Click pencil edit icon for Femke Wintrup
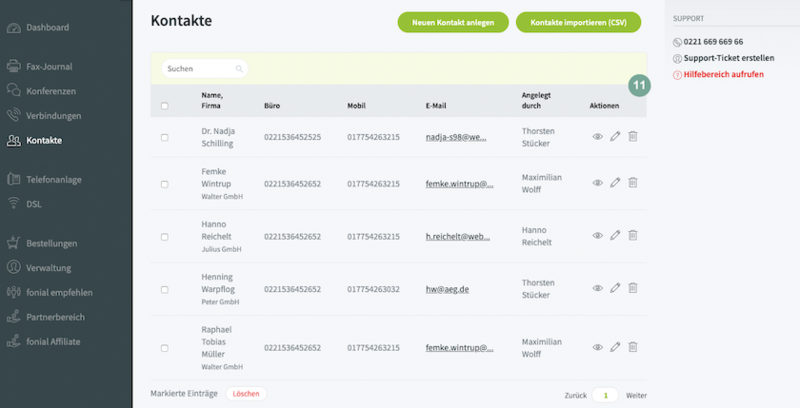The width and height of the screenshot is (800, 408). tap(615, 183)
